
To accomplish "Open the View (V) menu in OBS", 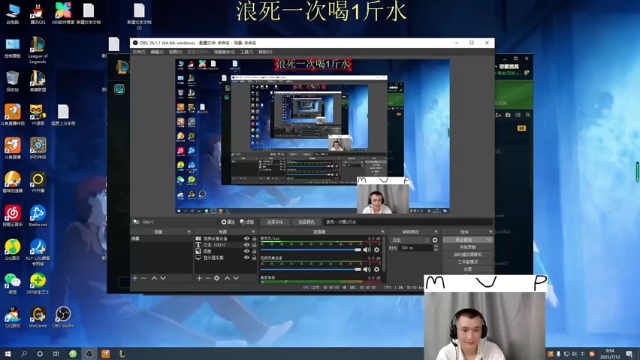I will 176,52.
